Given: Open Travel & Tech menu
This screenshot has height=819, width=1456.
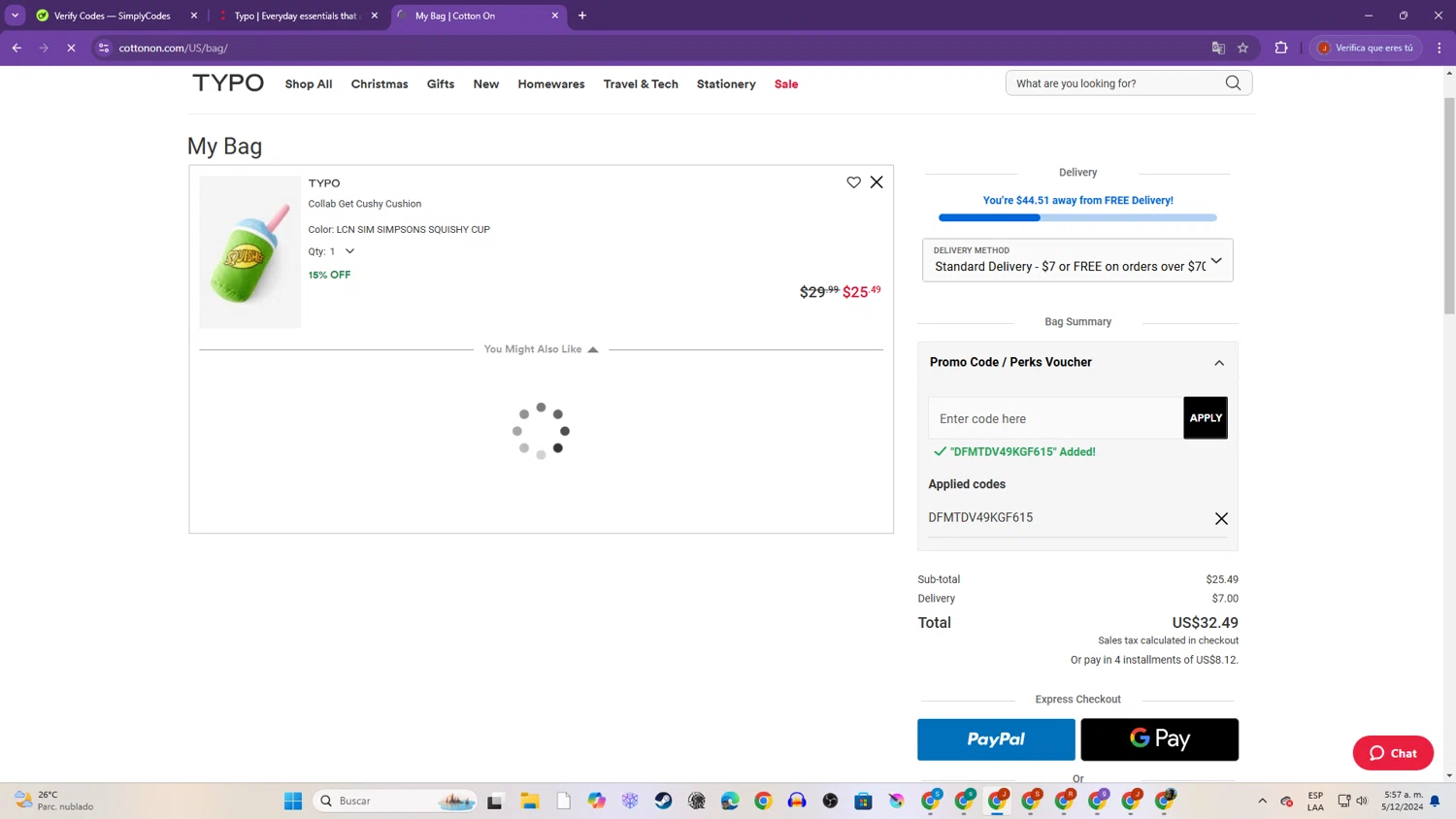Looking at the screenshot, I should pos(641,84).
